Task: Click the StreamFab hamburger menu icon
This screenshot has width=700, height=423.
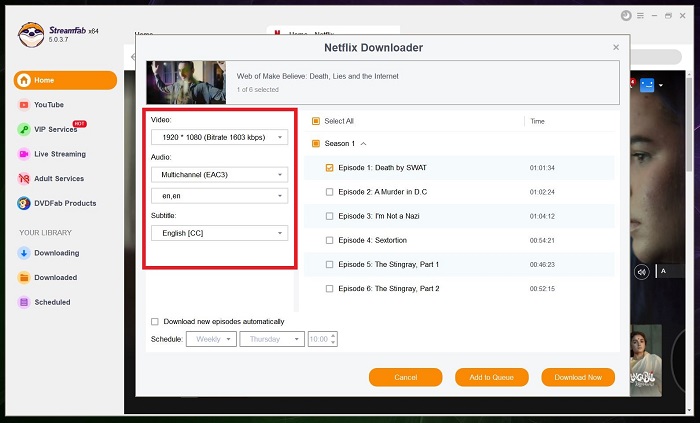Action: (x=640, y=16)
